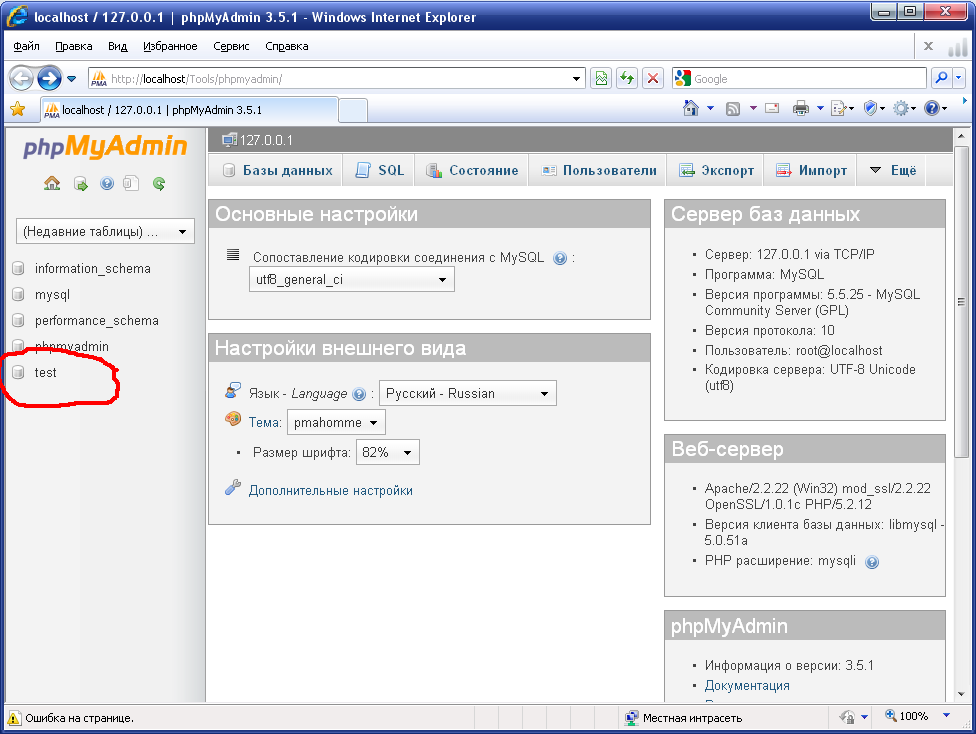Go back with the browser Back arrow

(x=21, y=78)
